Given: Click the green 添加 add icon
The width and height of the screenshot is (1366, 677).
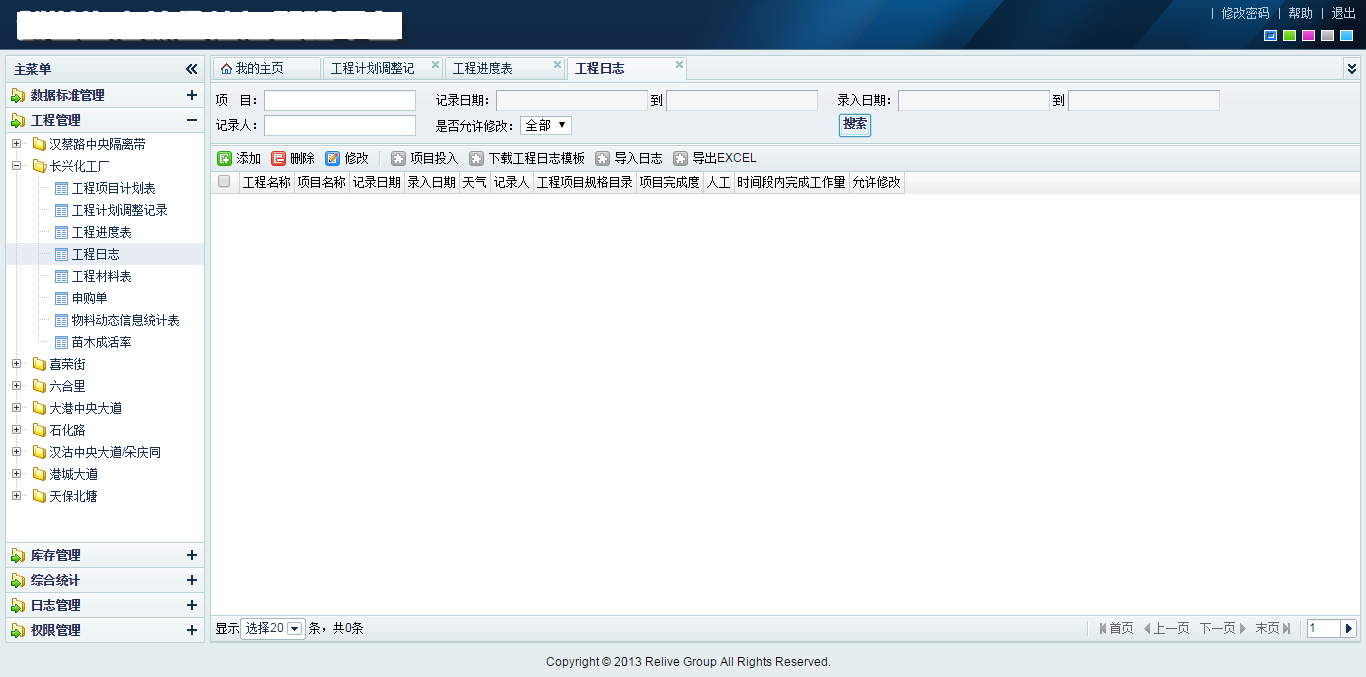Looking at the screenshot, I should coord(225,158).
